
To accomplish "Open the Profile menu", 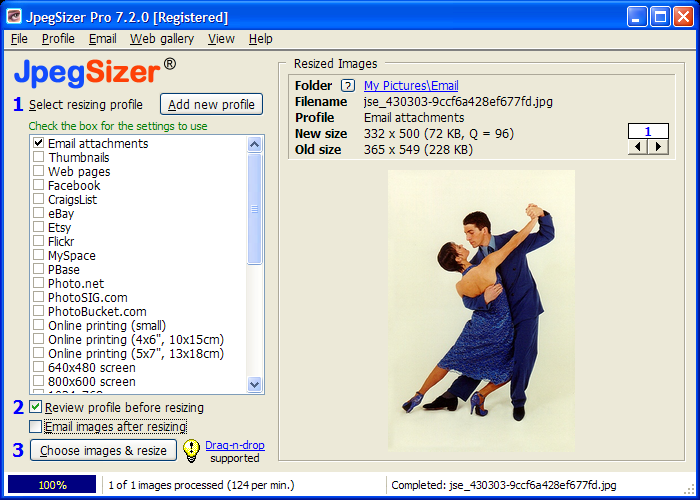I will [x=58, y=39].
